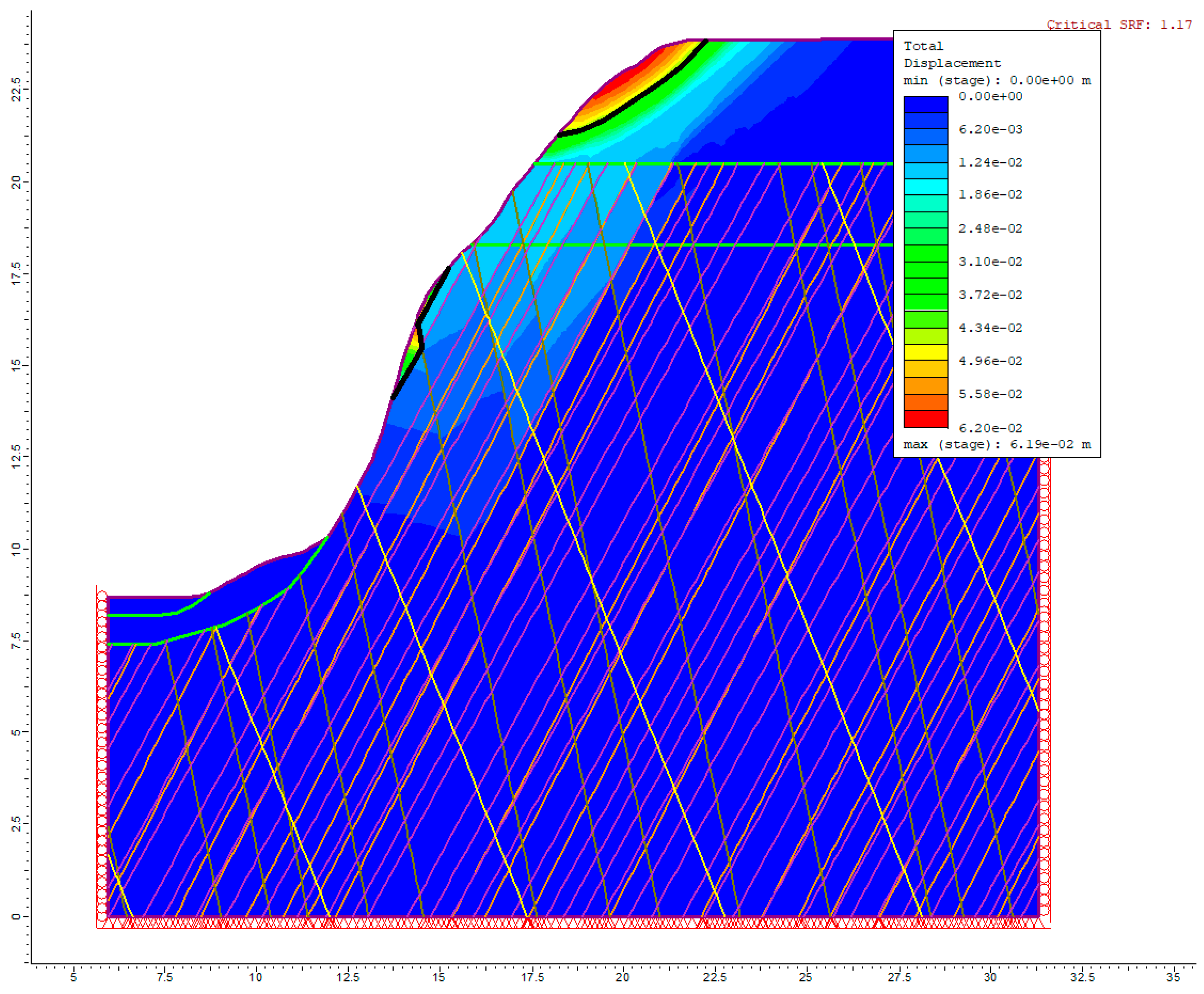Click the yellow swatch in the legend

[x=925, y=352]
